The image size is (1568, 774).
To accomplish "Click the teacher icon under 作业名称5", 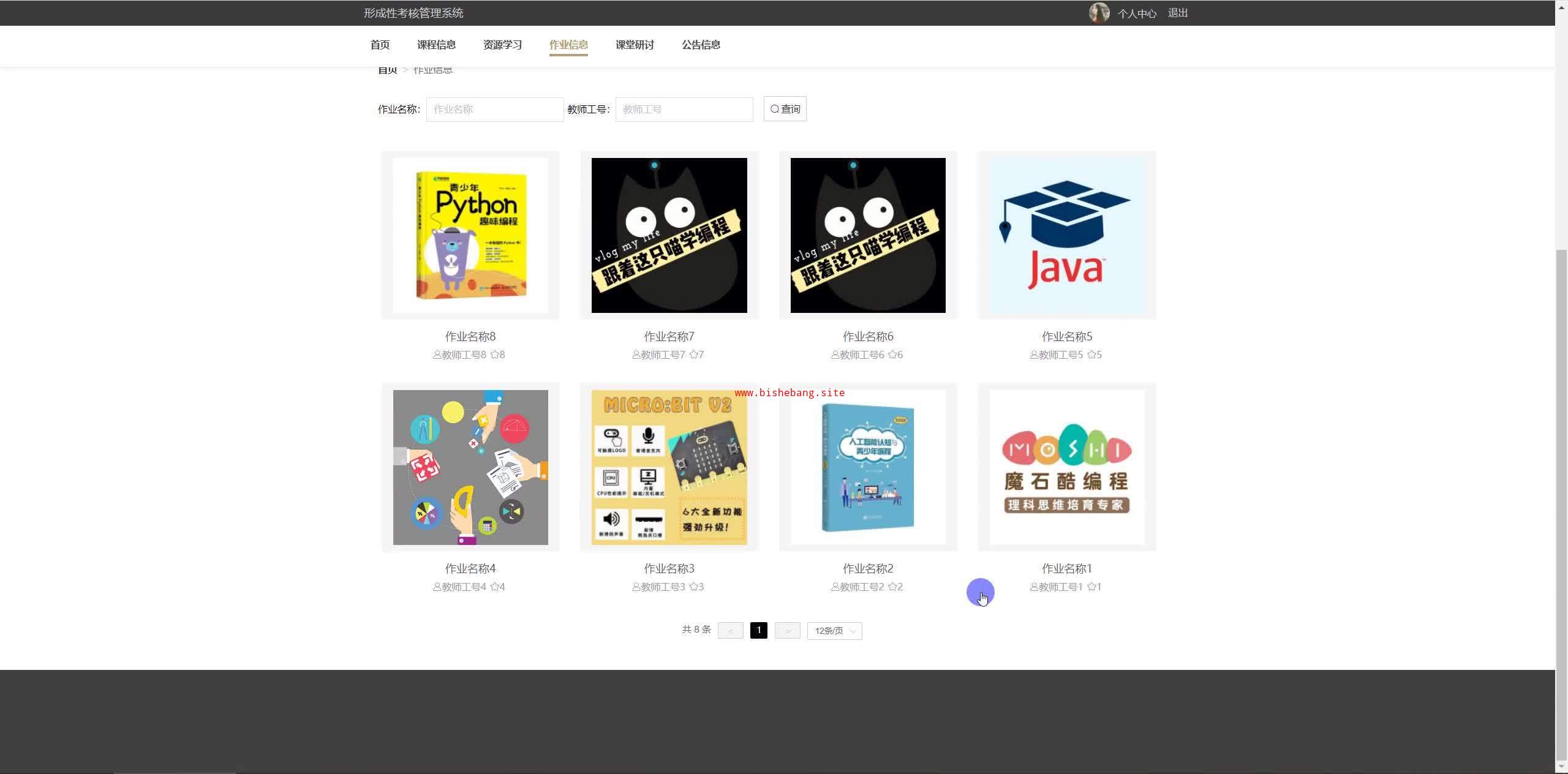I will pyautogui.click(x=1034, y=355).
